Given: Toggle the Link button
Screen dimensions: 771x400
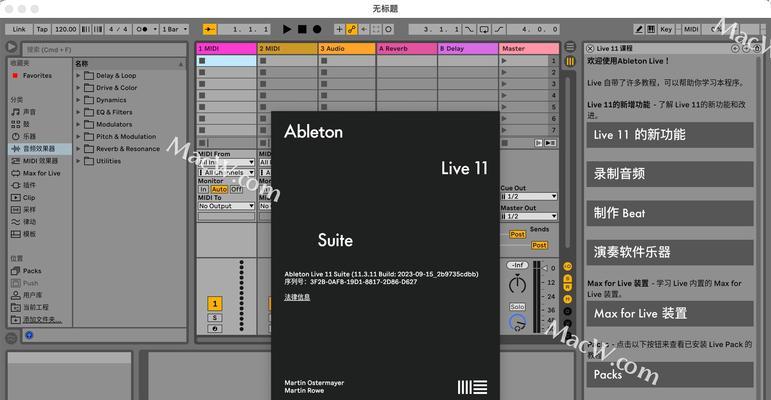Looking at the screenshot, I should click(x=19, y=30).
